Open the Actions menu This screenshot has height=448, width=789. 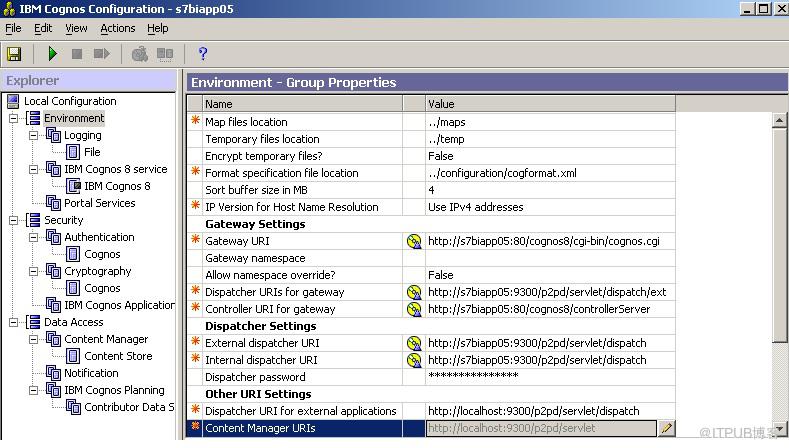pyautogui.click(x=118, y=28)
